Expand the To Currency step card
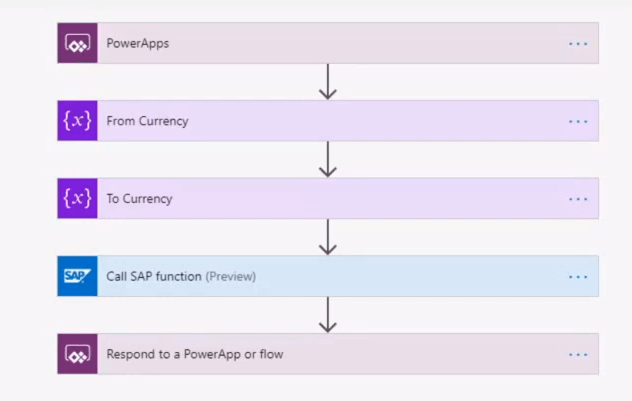 330,199
